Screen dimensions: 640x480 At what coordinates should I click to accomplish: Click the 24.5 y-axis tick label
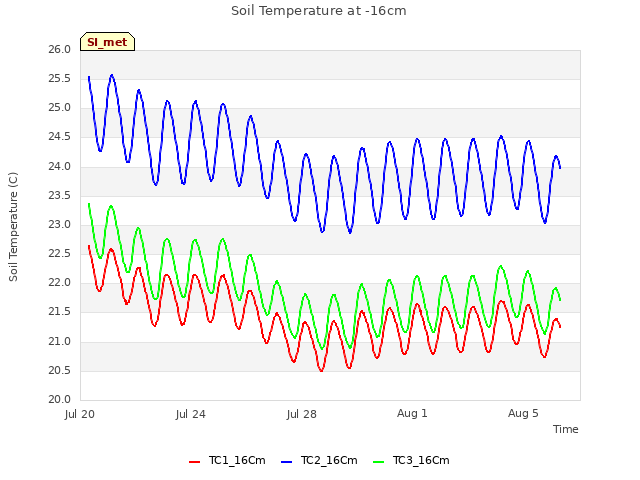[x=60, y=137]
